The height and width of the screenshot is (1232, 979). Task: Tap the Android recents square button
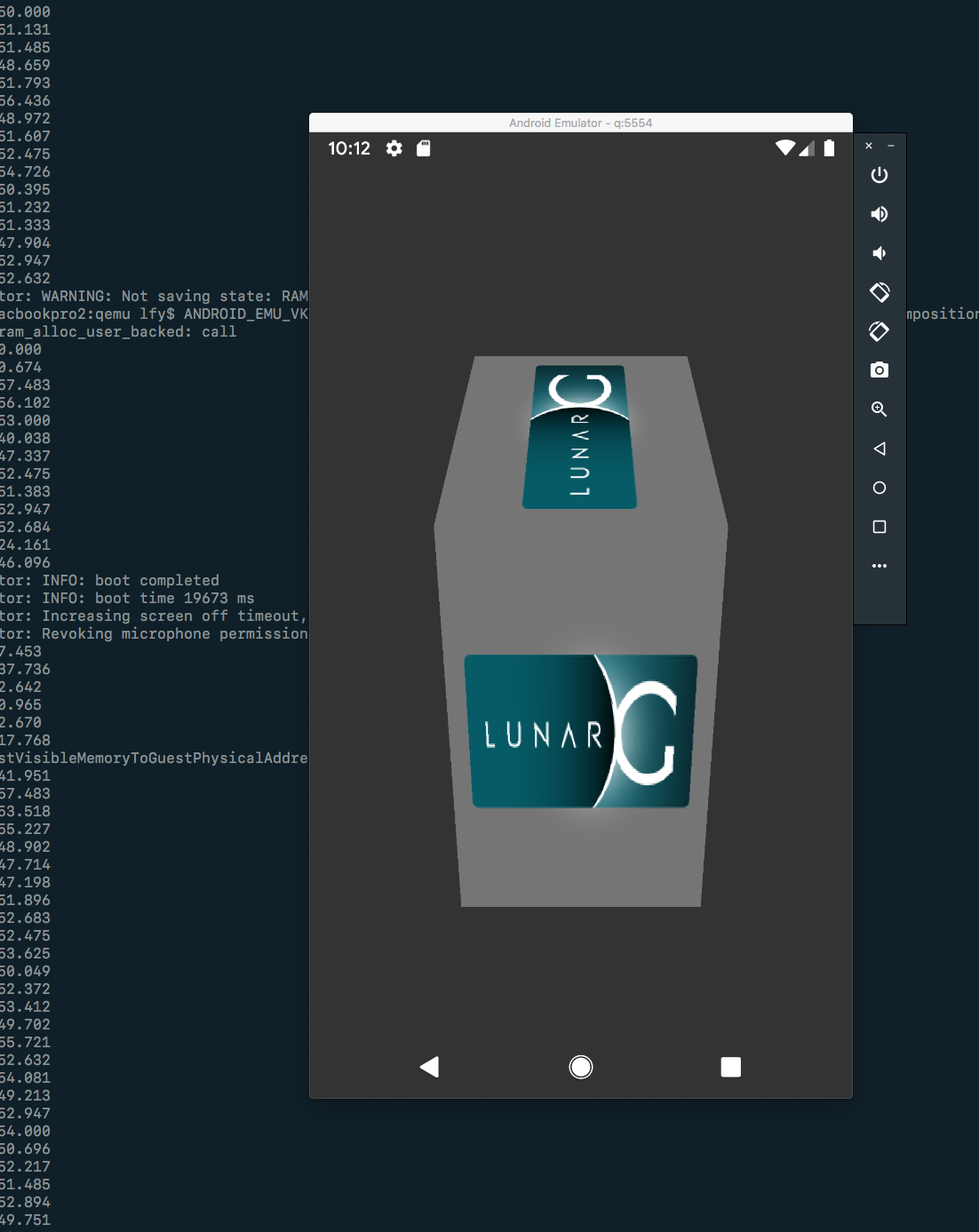(731, 1067)
